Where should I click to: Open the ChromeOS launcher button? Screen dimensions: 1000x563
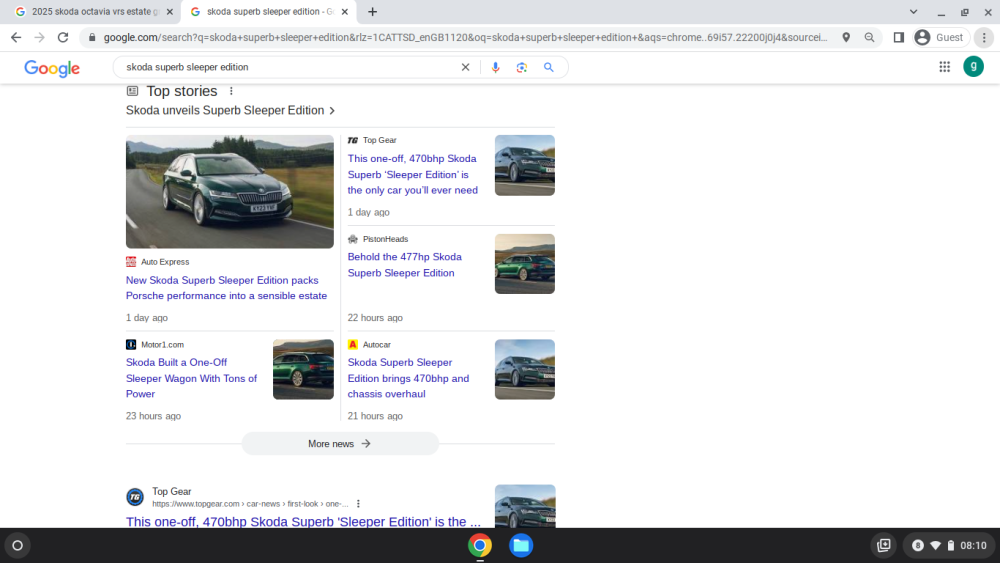coord(17,546)
